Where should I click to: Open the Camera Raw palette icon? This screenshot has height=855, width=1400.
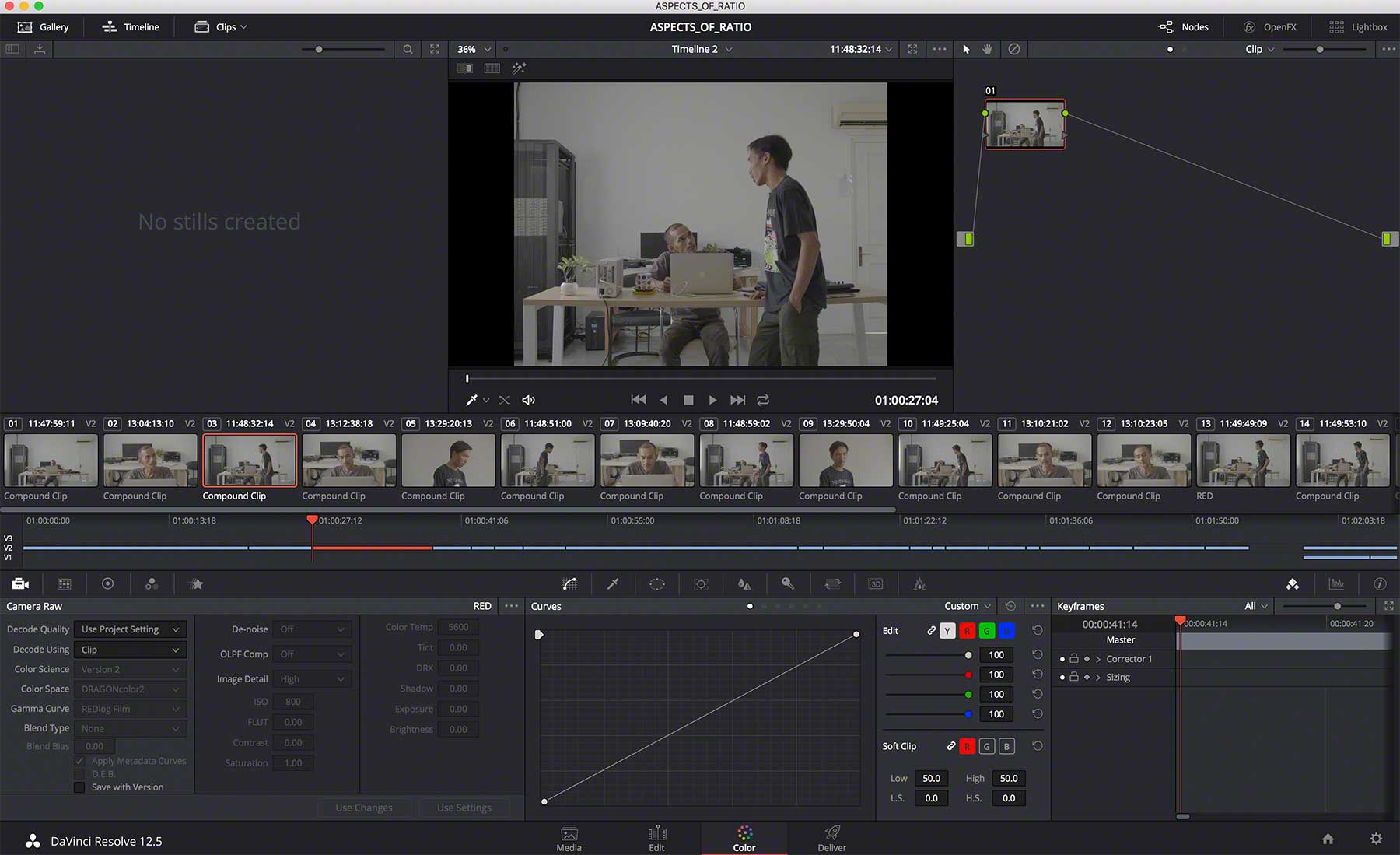click(x=20, y=583)
